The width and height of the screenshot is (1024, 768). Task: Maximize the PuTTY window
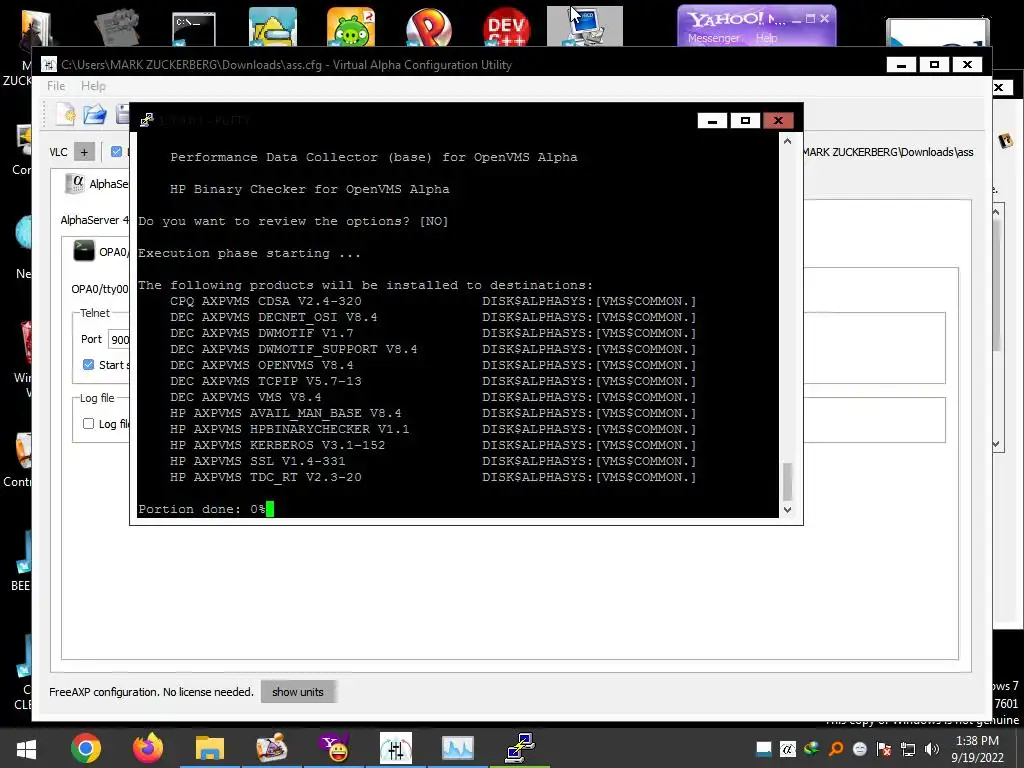[x=745, y=120]
